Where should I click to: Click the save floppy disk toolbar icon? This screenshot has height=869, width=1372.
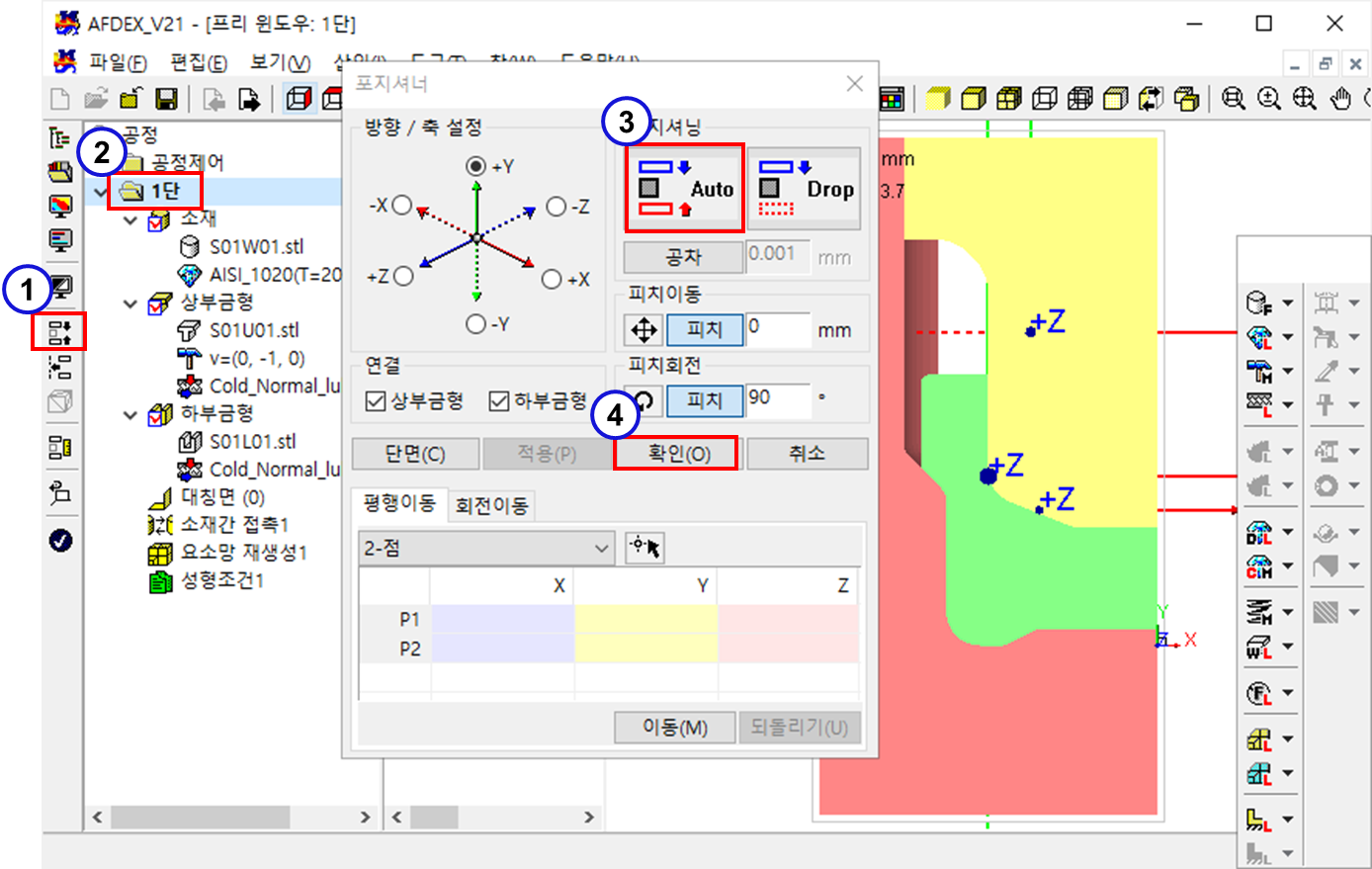(166, 99)
